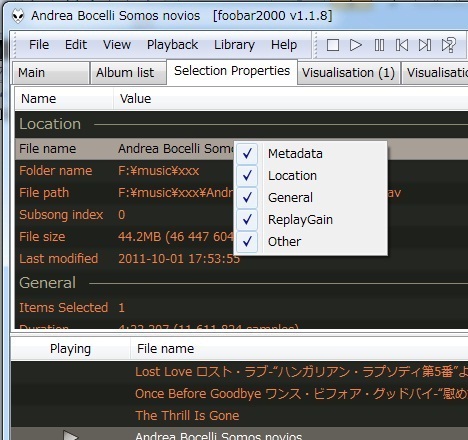Image resolution: width=468 pixels, height=440 pixels.
Task: Skip to the next track
Action: click(x=425, y=45)
